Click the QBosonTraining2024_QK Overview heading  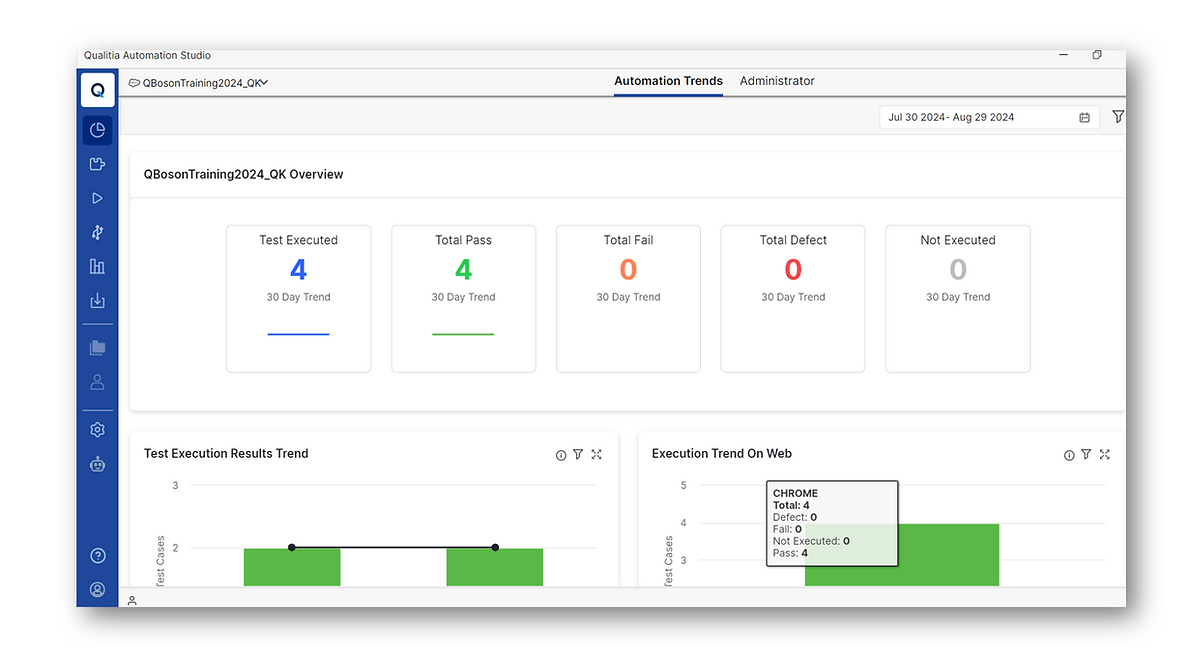[x=243, y=175]
